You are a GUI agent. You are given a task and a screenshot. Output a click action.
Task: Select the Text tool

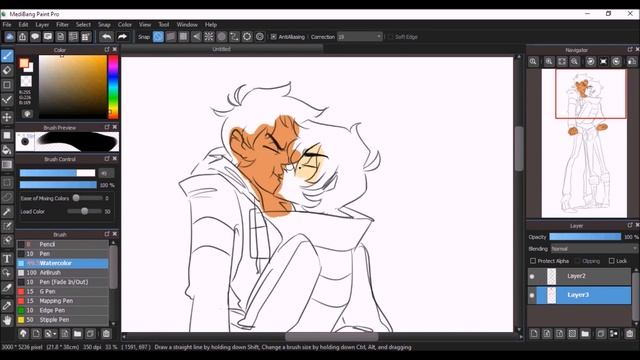[x=7, y=258]
